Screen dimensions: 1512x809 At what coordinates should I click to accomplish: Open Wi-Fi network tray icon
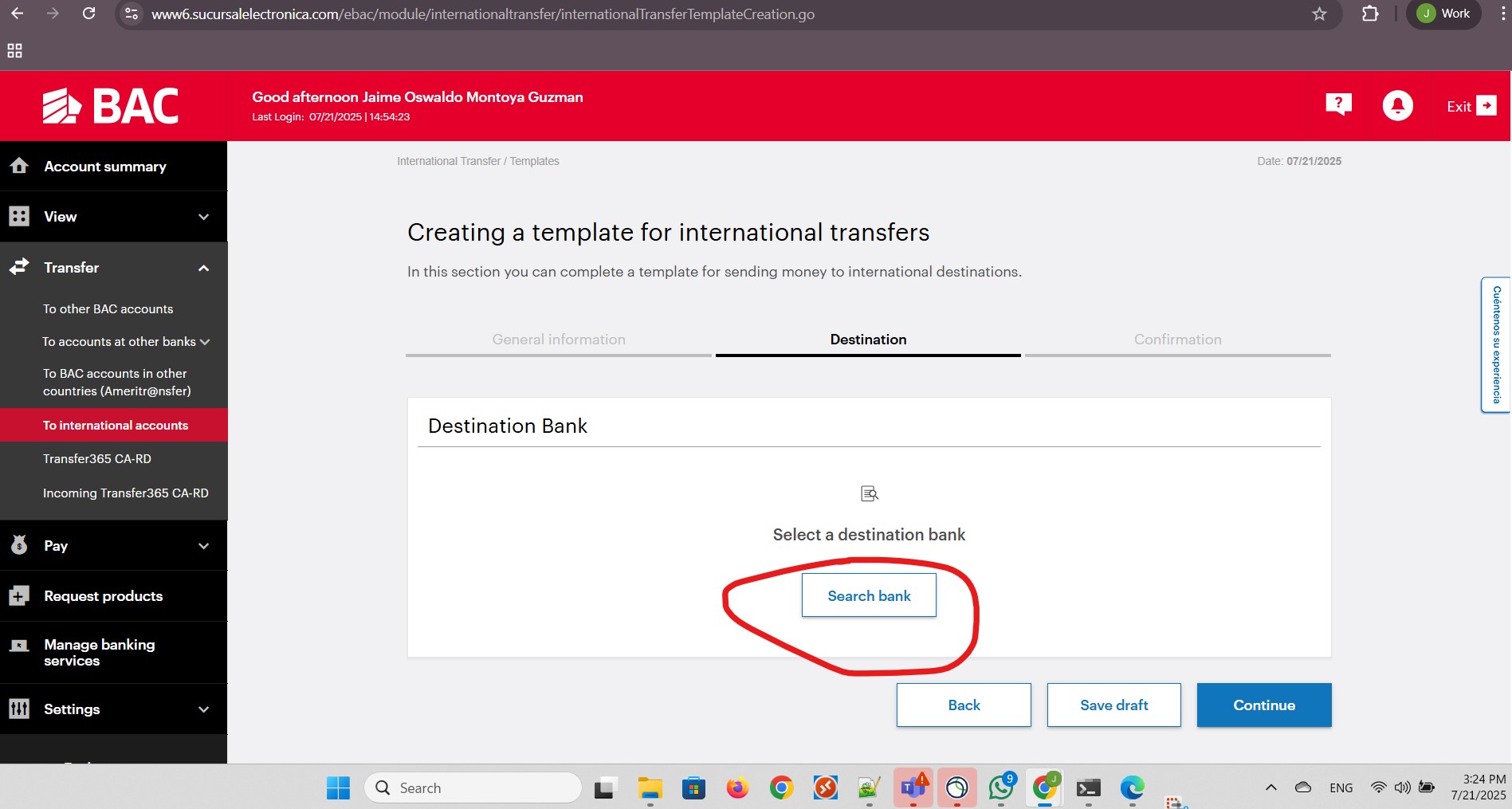click(1378, 787)
